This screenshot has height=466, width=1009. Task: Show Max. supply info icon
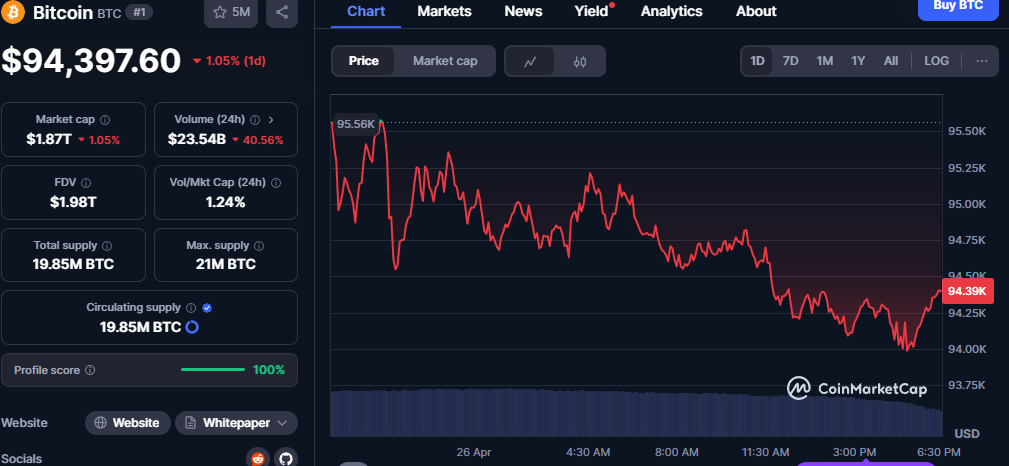click(259, 246)
